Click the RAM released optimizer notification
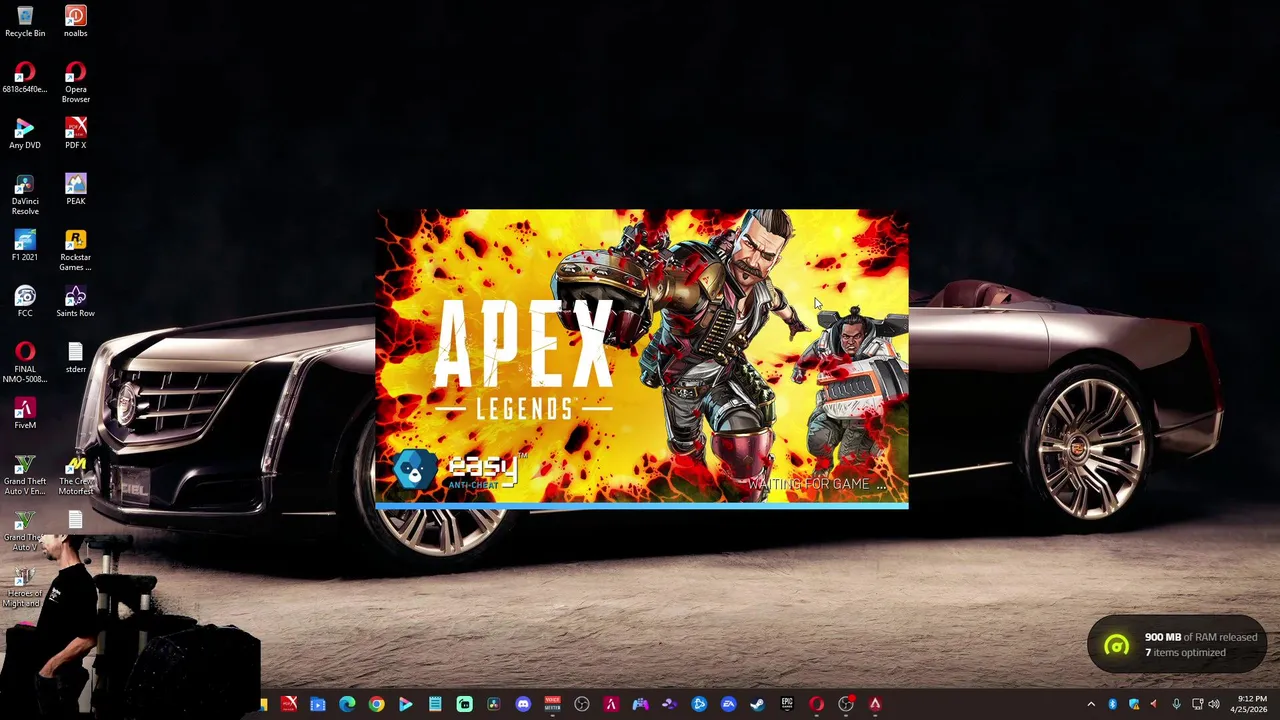This screenshot has height=720, width=1280. (x=1178, y=644)
